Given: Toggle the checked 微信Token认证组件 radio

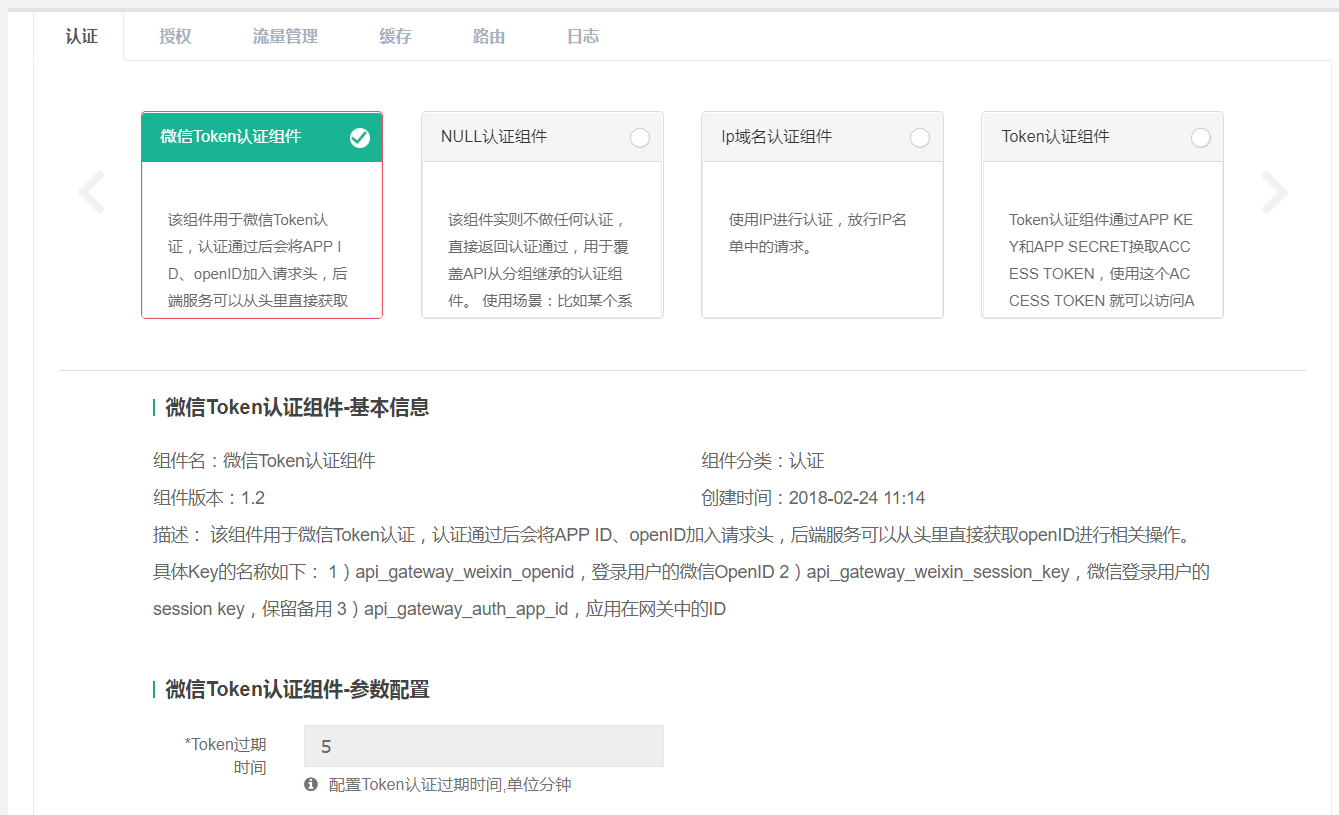Looking at the screenshot, I should point(360,138).
